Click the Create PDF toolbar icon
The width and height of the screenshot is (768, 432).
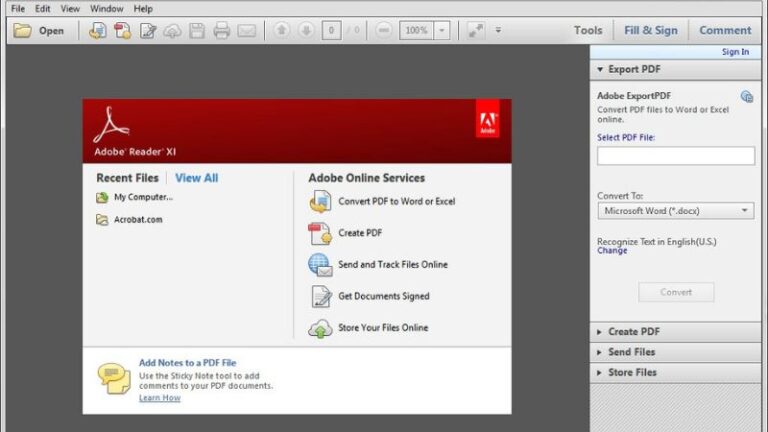click(122, 30)
